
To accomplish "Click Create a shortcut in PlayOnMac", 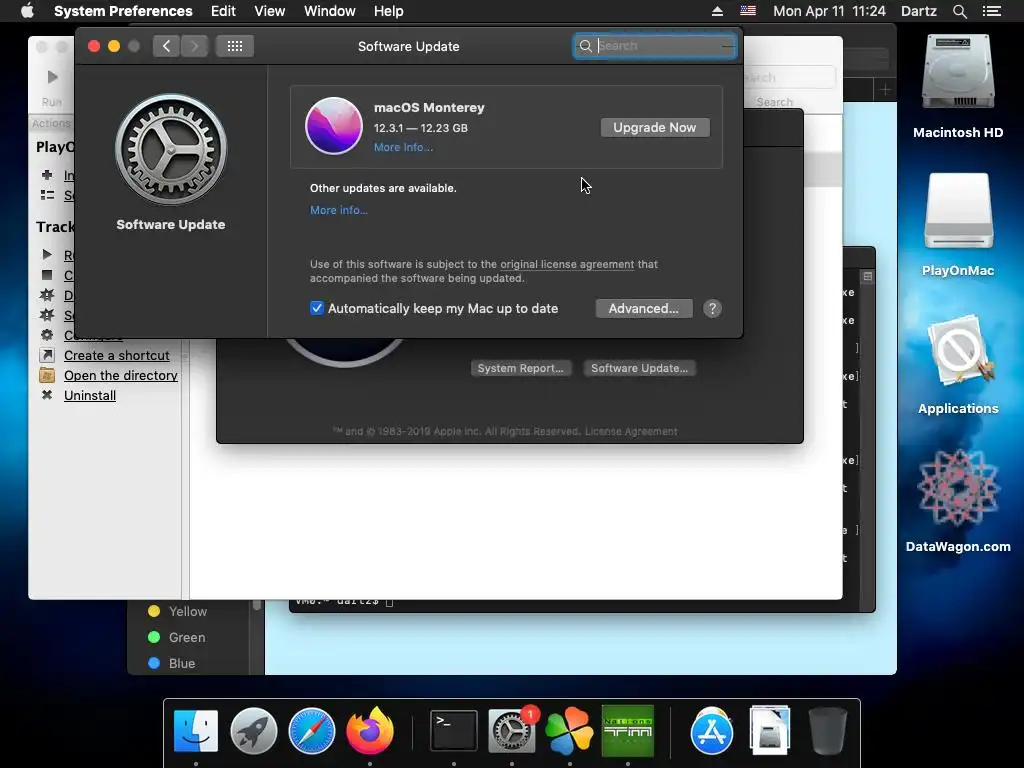I will click(x=116, y=356).
